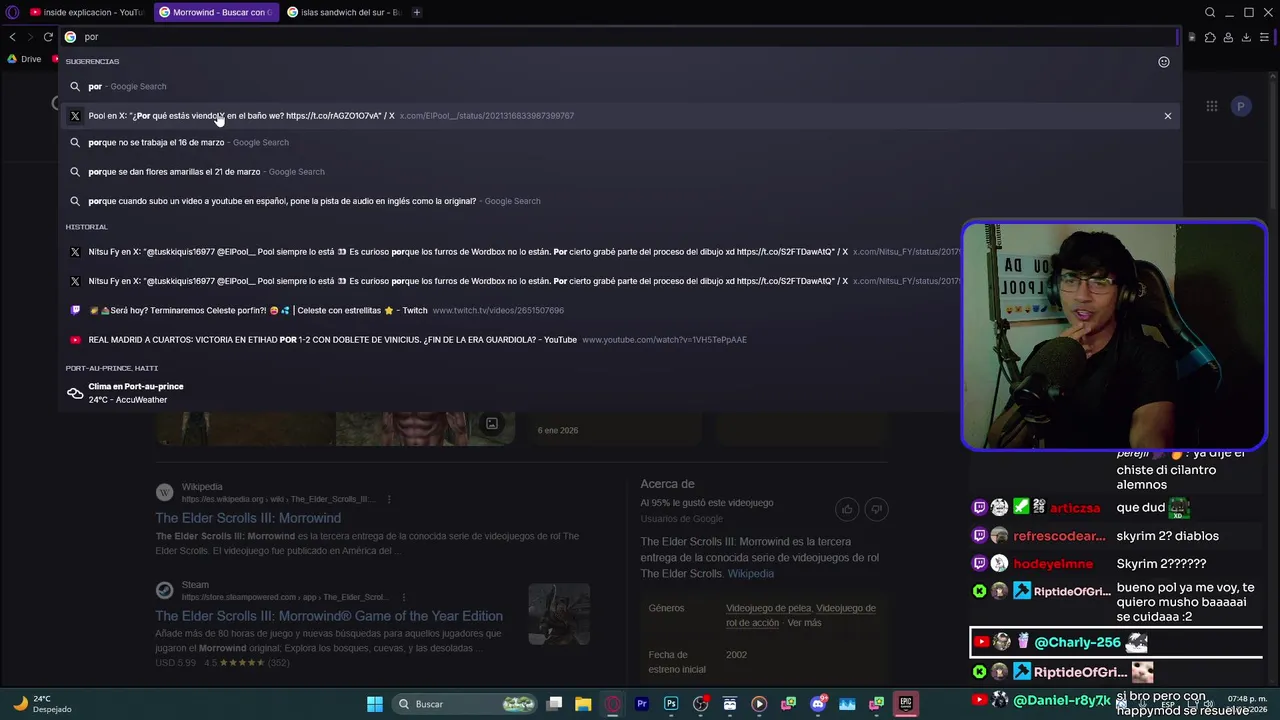
Task: Like the game with thumbs up
Action: [x=847, y=510]
